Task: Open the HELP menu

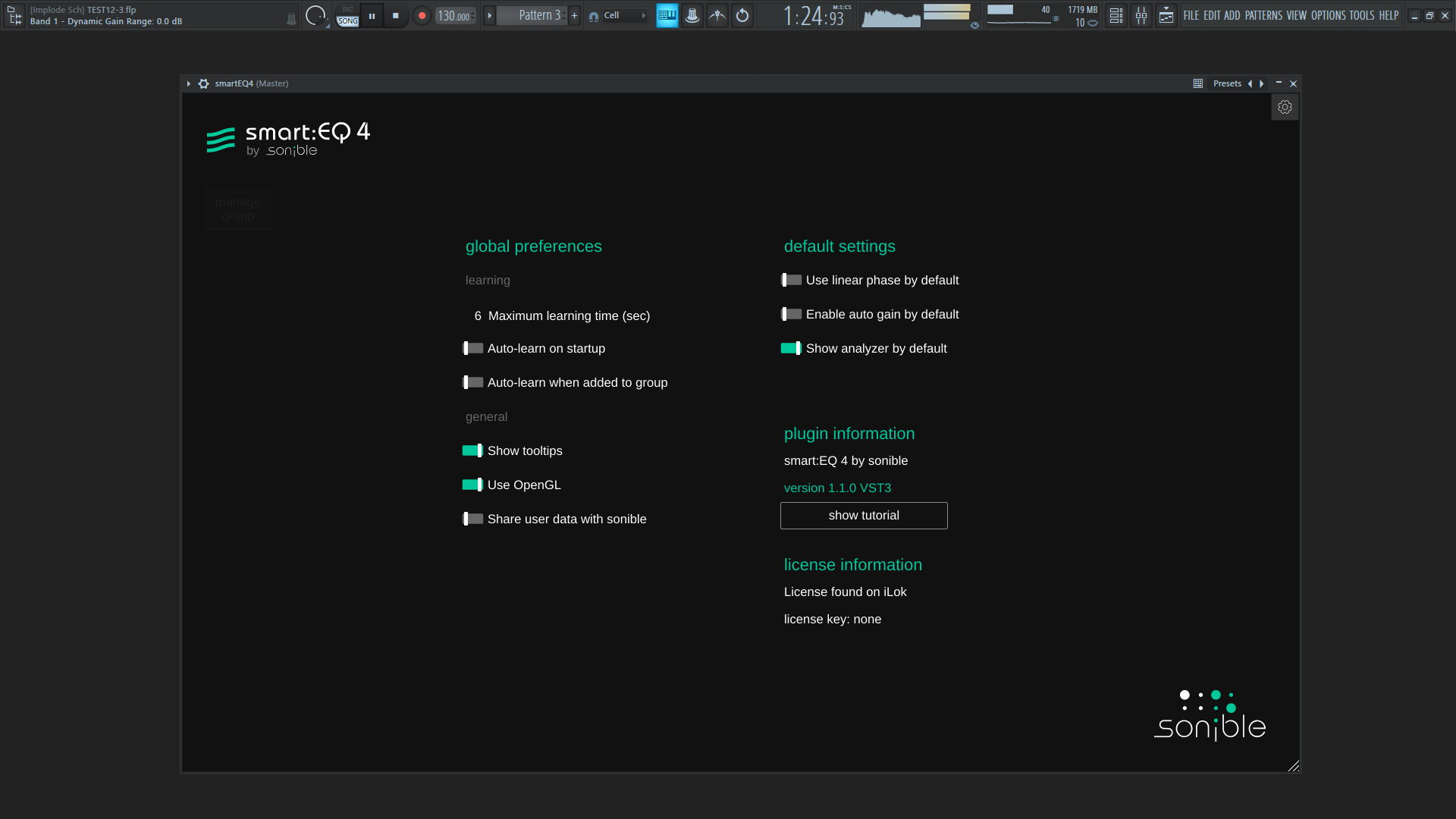Action: click(x=1389, y=15)
